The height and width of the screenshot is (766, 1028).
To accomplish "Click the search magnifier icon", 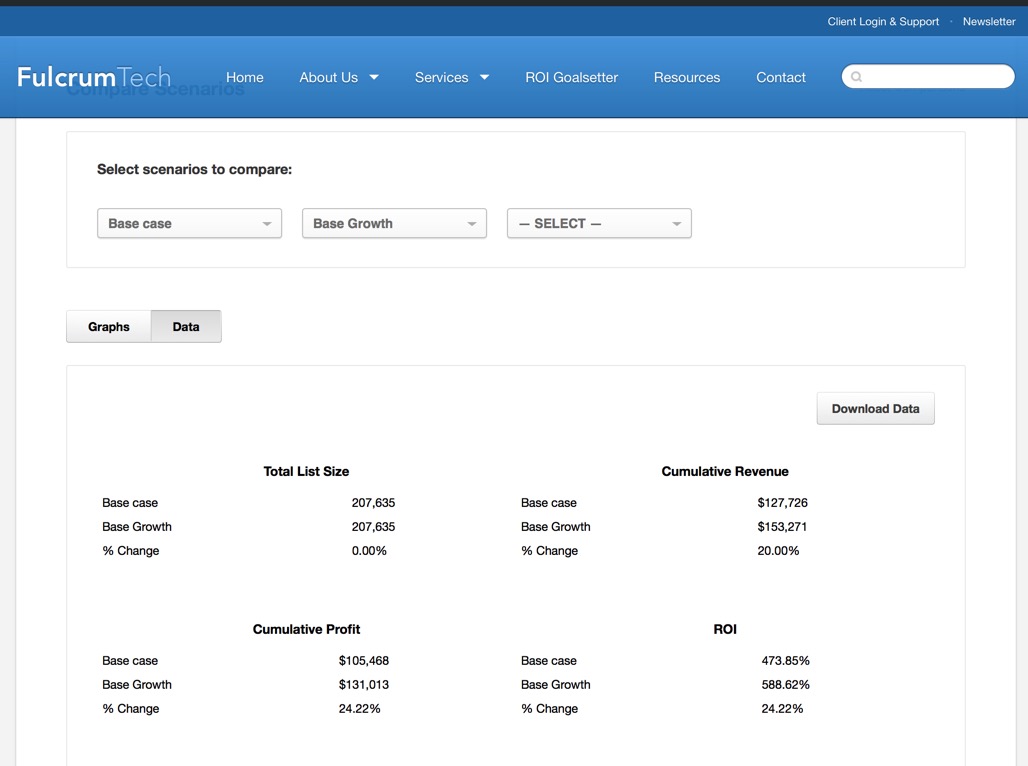I will point(855,76).
